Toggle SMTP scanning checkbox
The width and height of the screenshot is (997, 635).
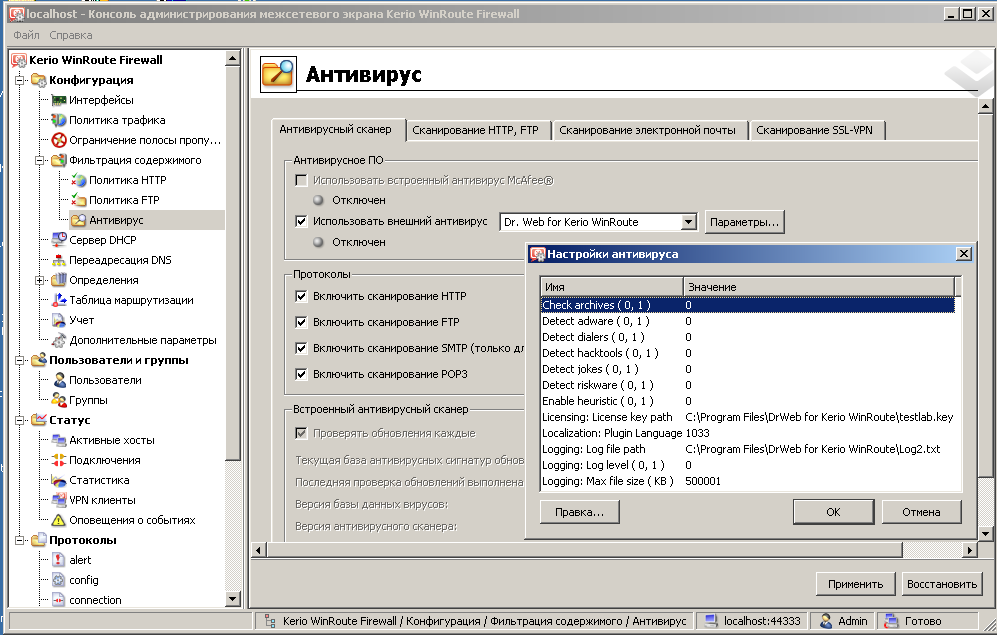point(301,348)
